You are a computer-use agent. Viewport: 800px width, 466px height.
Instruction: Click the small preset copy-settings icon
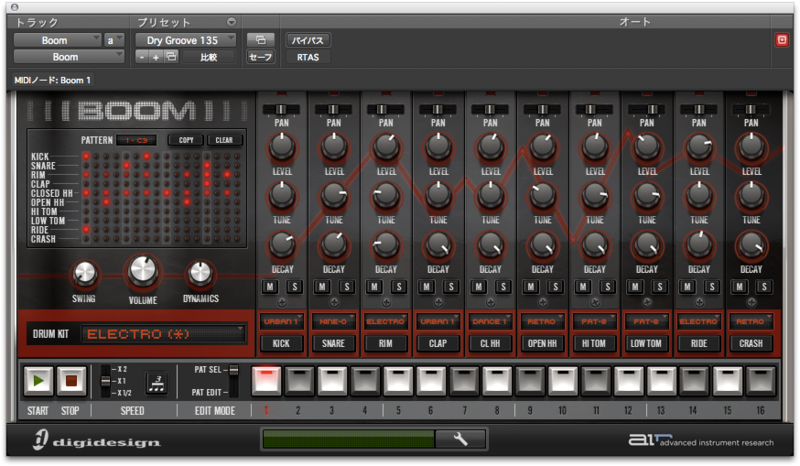click(x=171, y=57)
